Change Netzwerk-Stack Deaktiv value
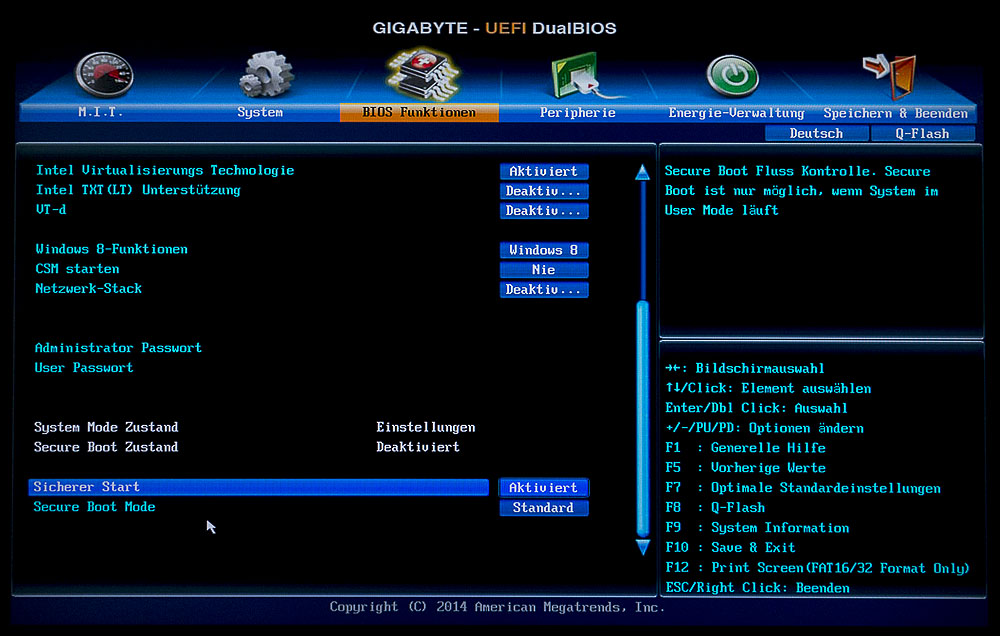The image size is (1000, 636). (543, 290)
